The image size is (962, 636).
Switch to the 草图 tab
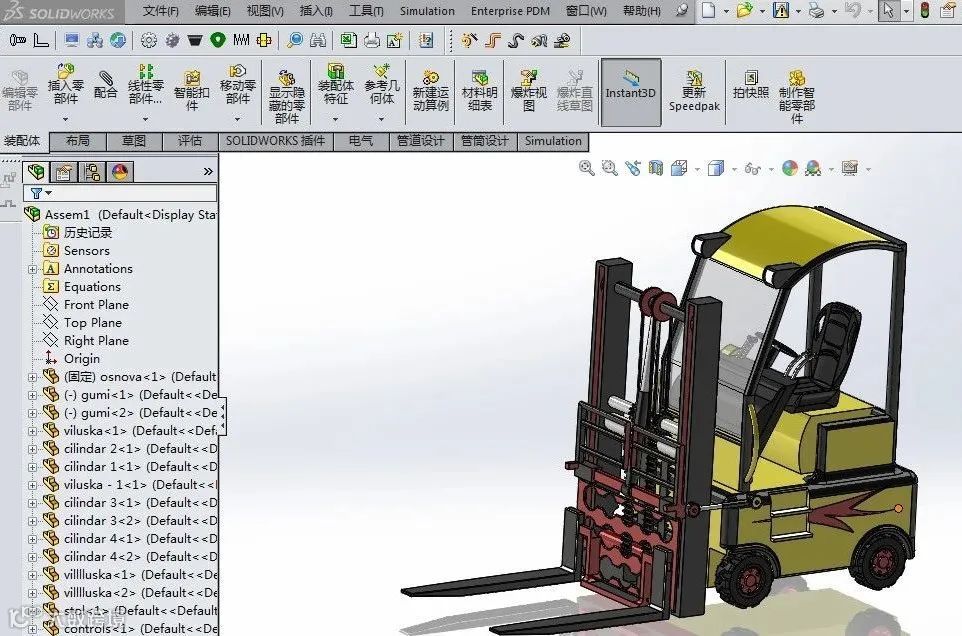(x=134, y=141)
